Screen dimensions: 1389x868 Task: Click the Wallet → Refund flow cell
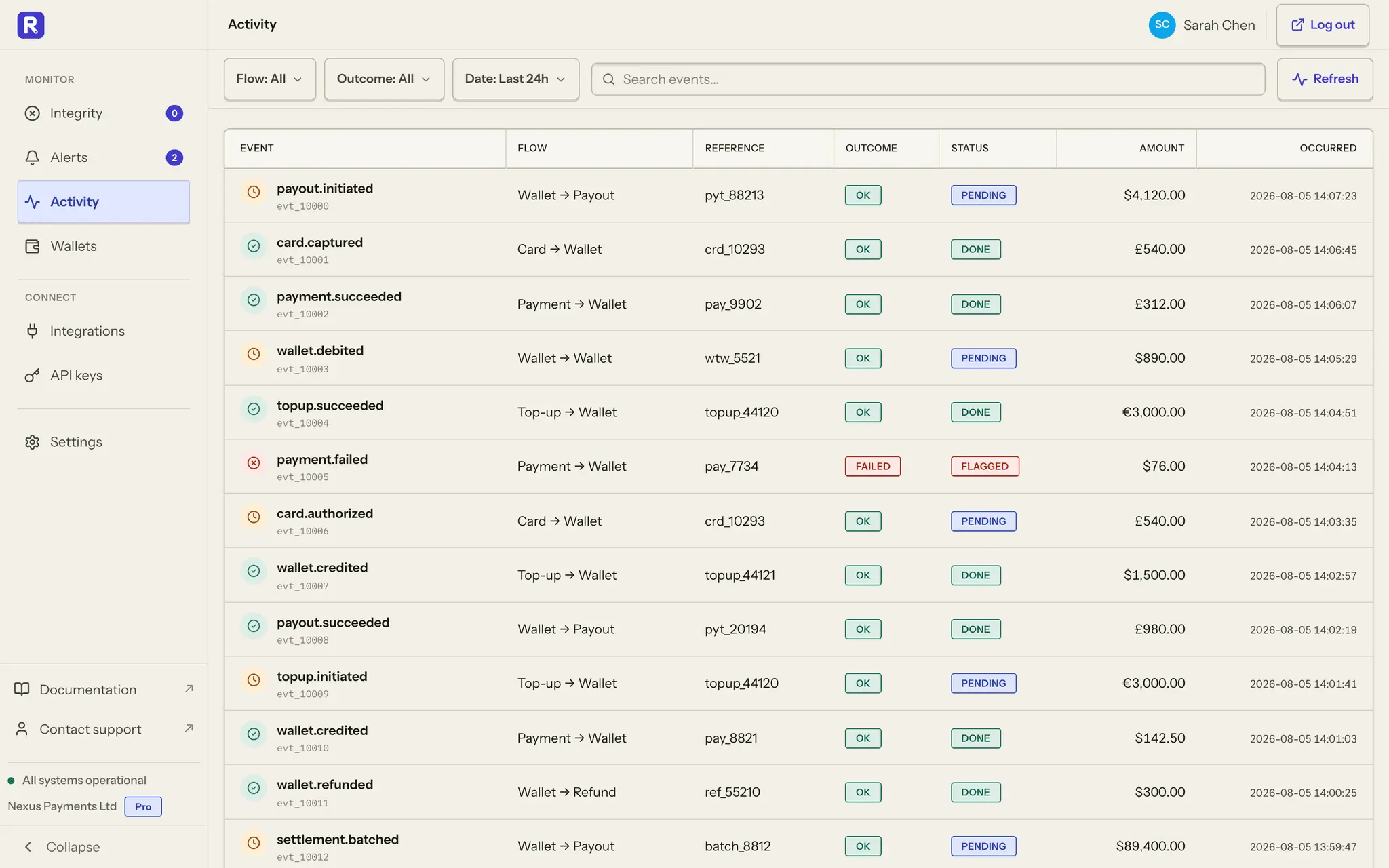click(566, 792)
